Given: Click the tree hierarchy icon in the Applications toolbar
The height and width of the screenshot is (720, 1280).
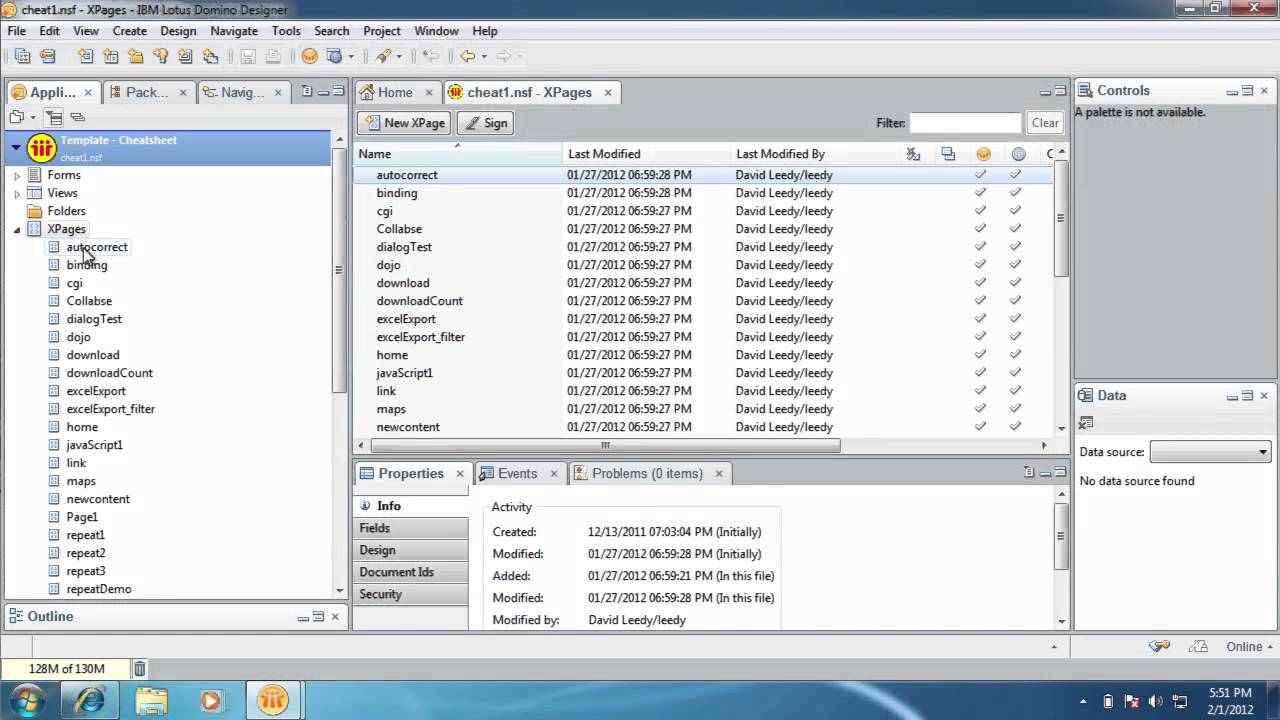Looking at the screenshot, I should pos(54,118).
